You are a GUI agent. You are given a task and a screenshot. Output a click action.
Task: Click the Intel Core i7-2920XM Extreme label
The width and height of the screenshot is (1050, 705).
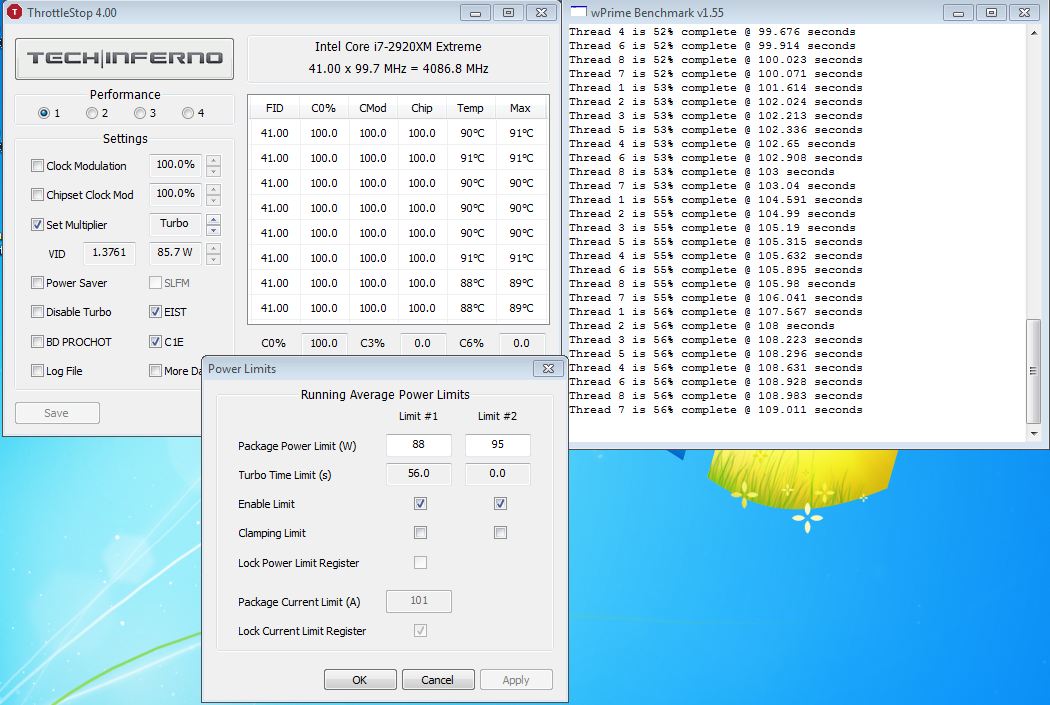click(x=398, y=47)
